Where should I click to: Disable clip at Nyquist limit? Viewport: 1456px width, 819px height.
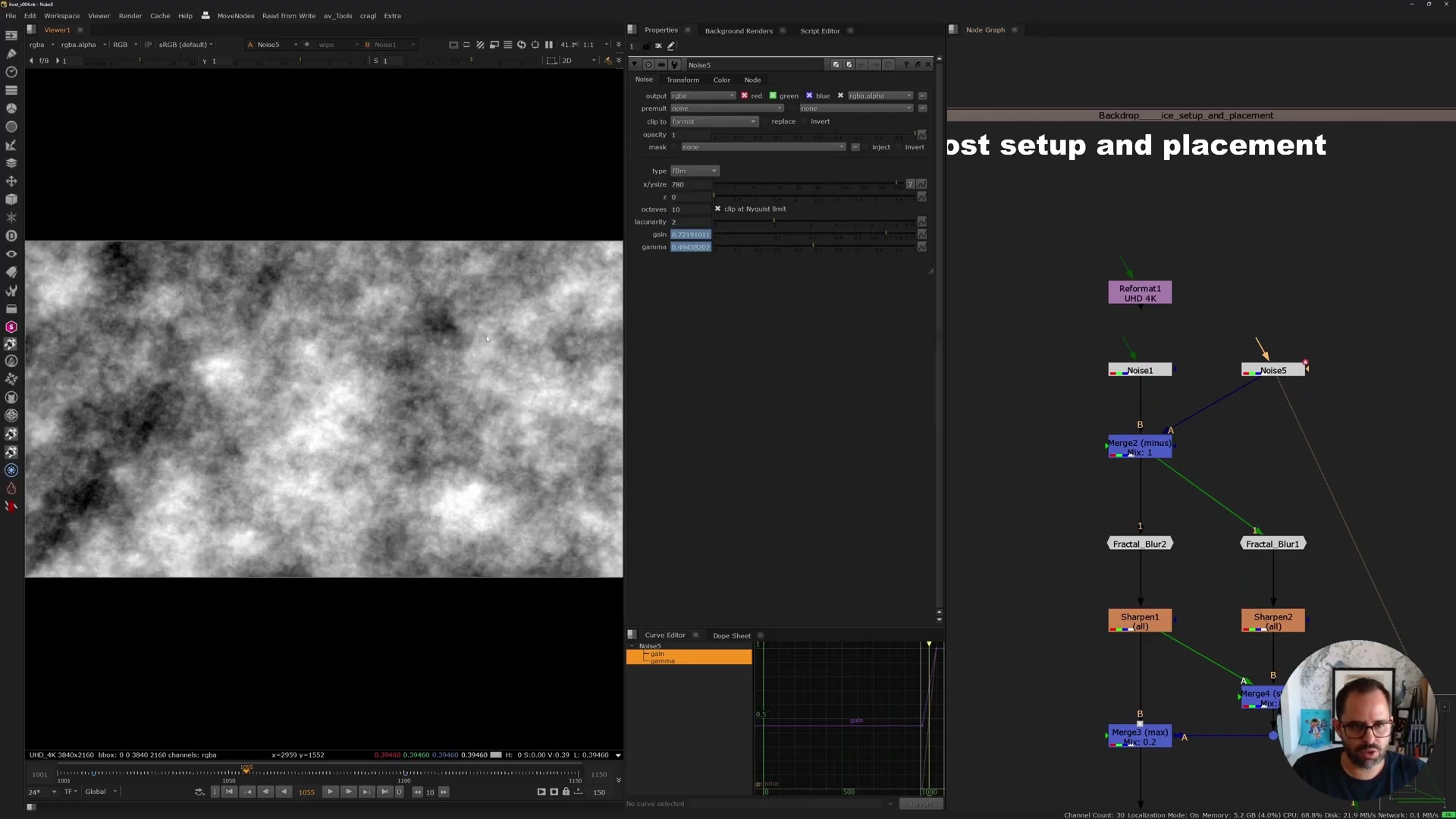717,209
